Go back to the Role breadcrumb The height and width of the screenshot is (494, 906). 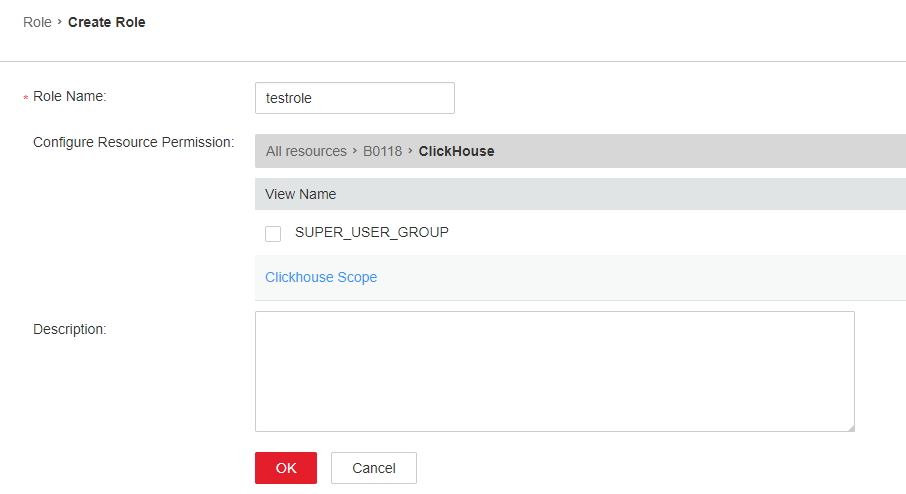37,22
